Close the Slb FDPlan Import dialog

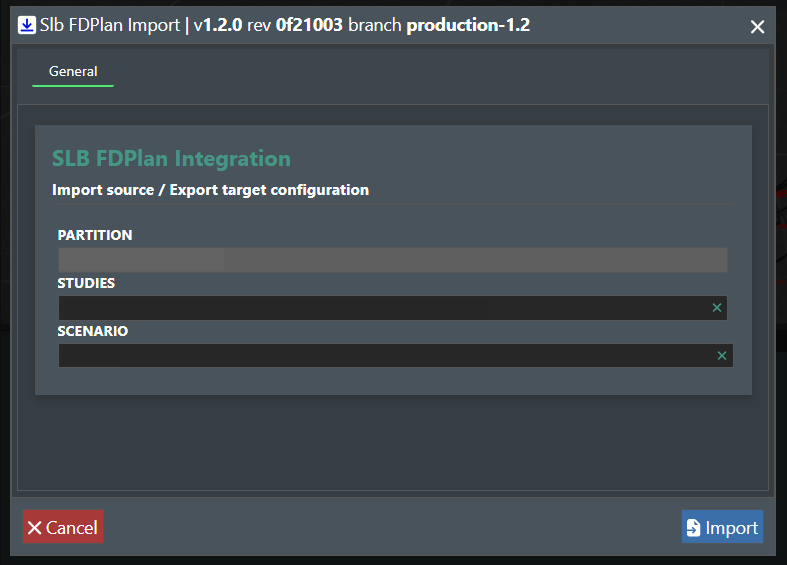(x=757, y=27)
